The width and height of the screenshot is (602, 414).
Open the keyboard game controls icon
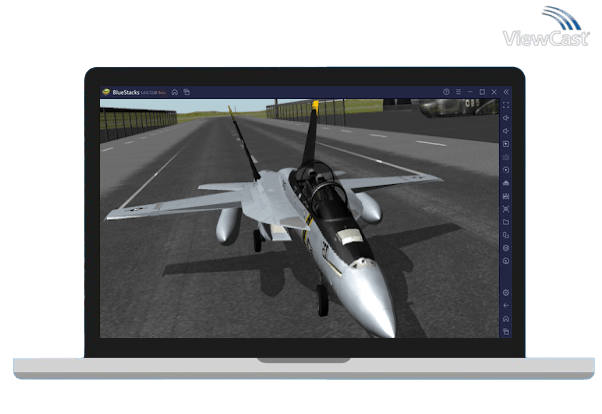pyautogui.click(x=506, y=157)
